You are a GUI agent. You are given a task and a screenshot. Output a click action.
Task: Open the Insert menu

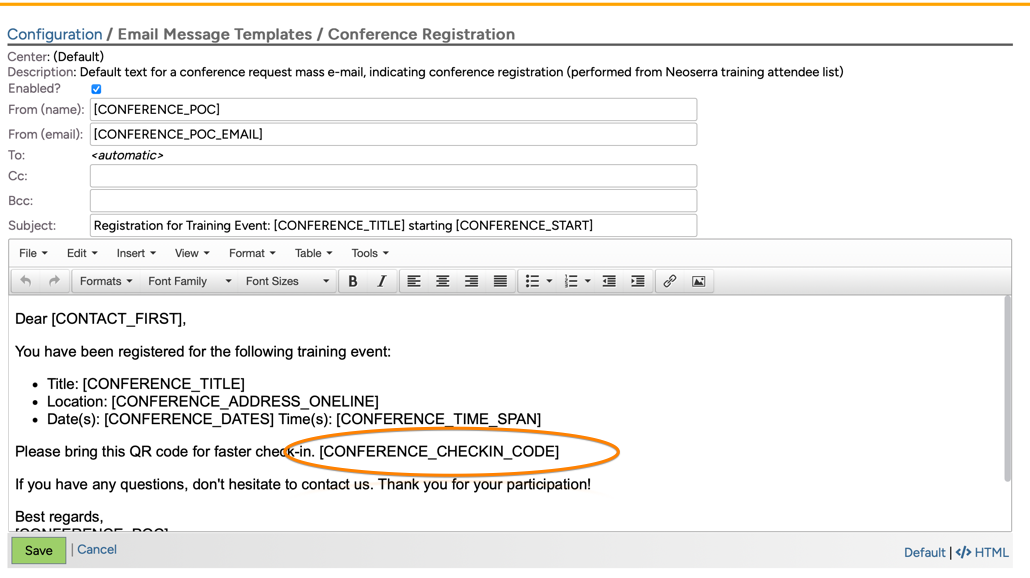[136, 254]
